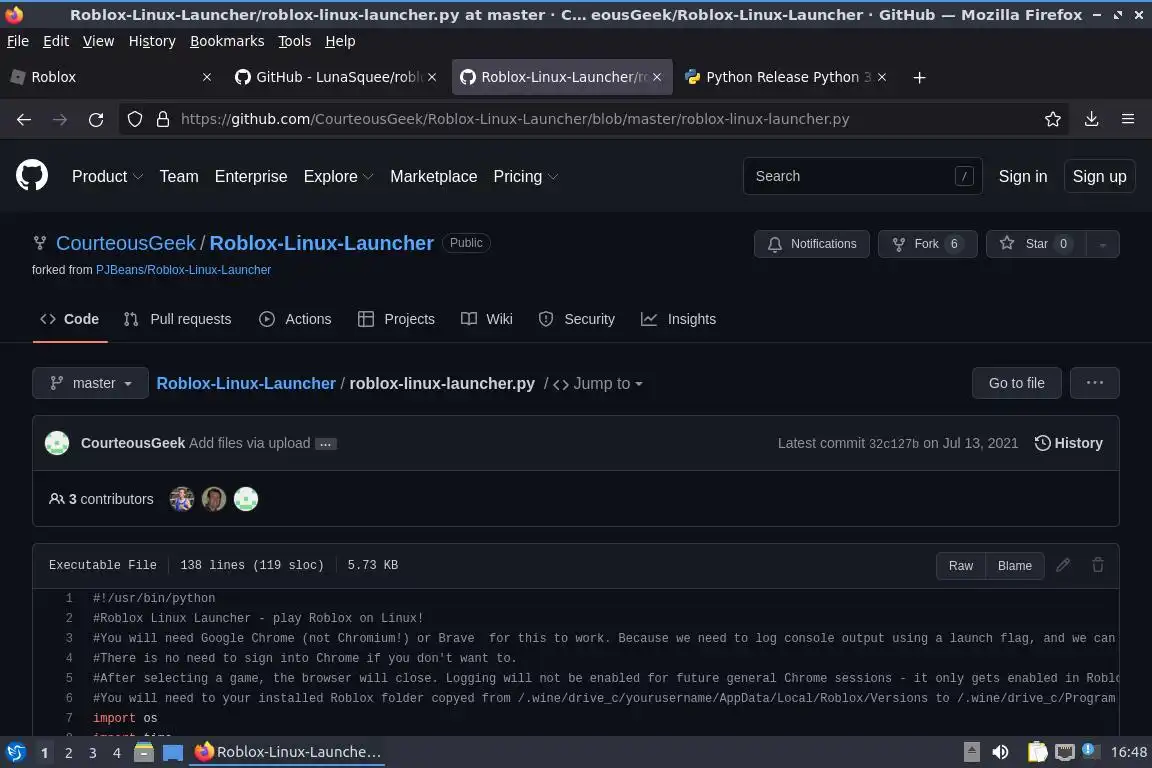Viewport: 1152px width, 768px height.
Task: Open the File menu
Action: tap(18, 41)
